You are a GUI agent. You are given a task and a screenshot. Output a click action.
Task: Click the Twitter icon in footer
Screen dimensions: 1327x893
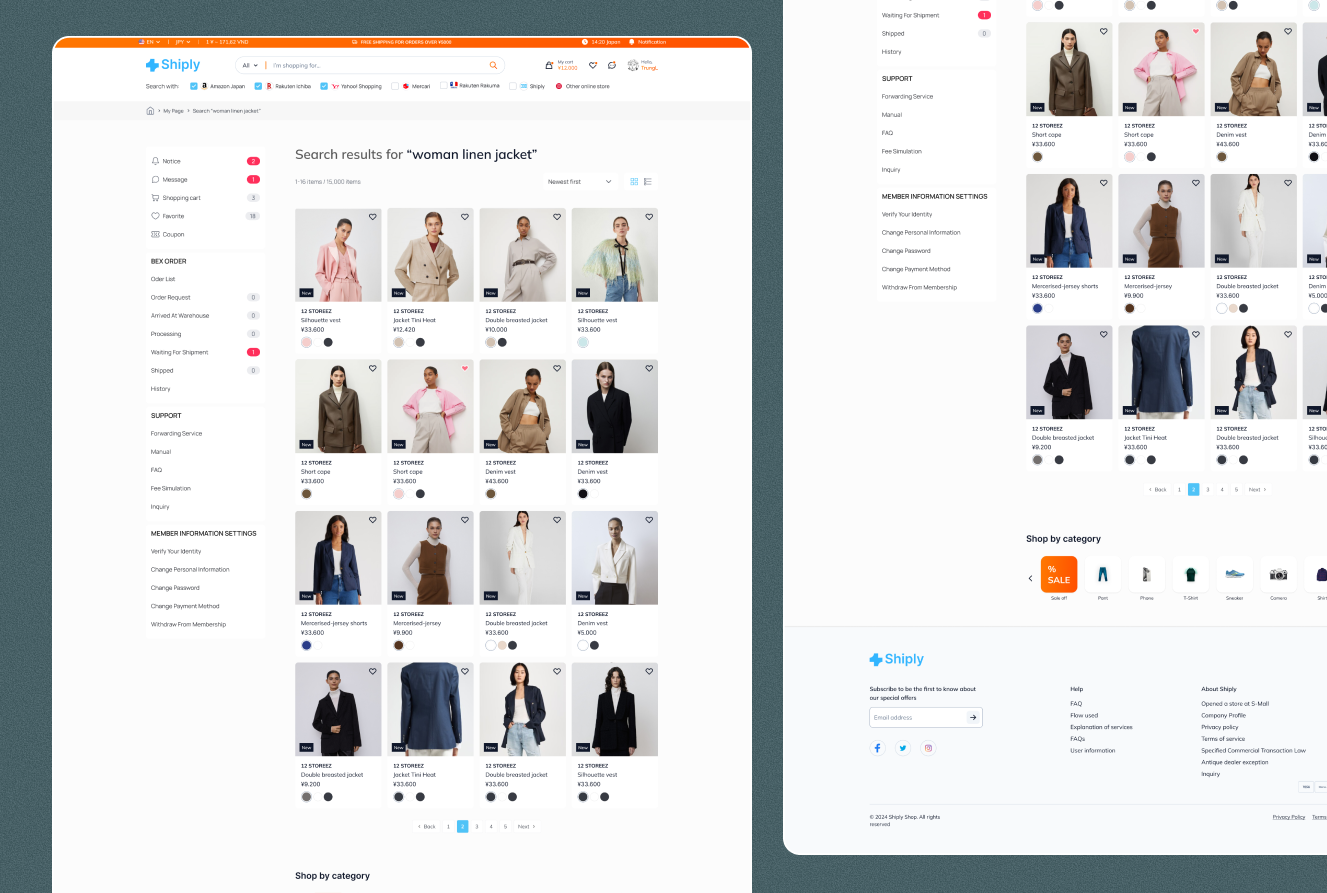tap(903, 748)
